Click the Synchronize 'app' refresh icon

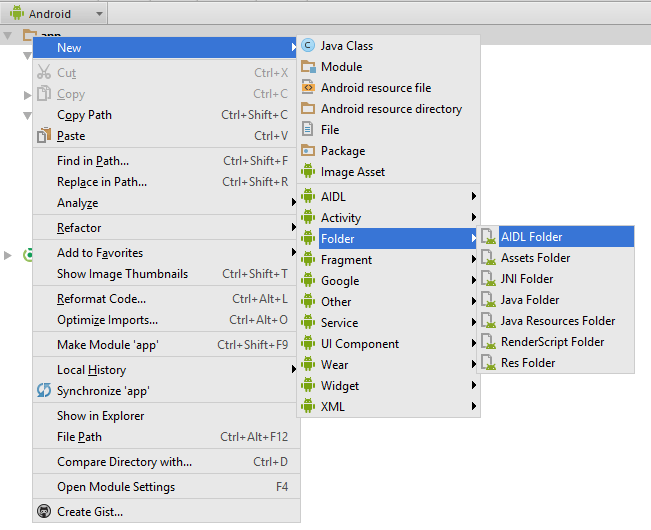coord(43,391)
